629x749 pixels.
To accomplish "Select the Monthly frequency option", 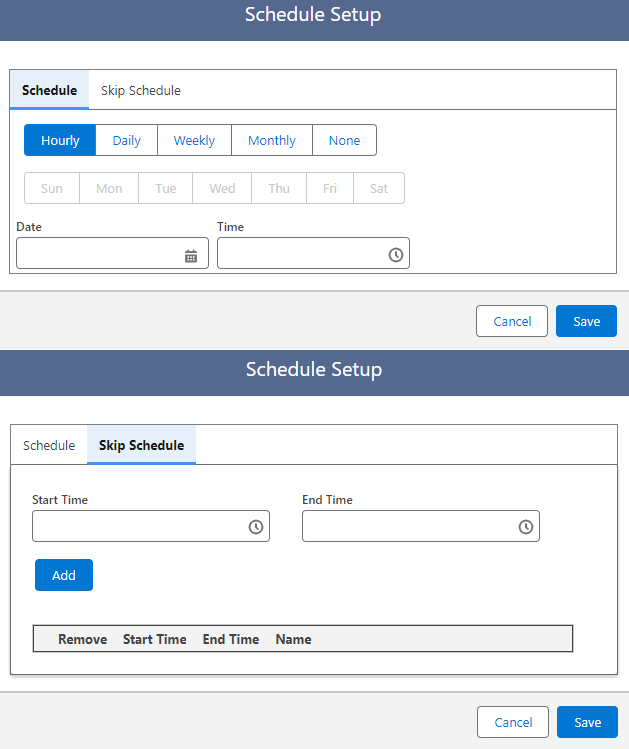I will tap(272, 140).
